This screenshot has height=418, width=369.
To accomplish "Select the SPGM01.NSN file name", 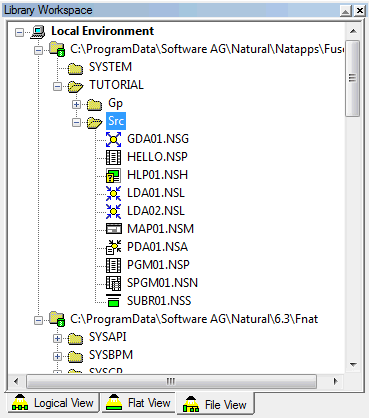I will (x=162, y=283).
